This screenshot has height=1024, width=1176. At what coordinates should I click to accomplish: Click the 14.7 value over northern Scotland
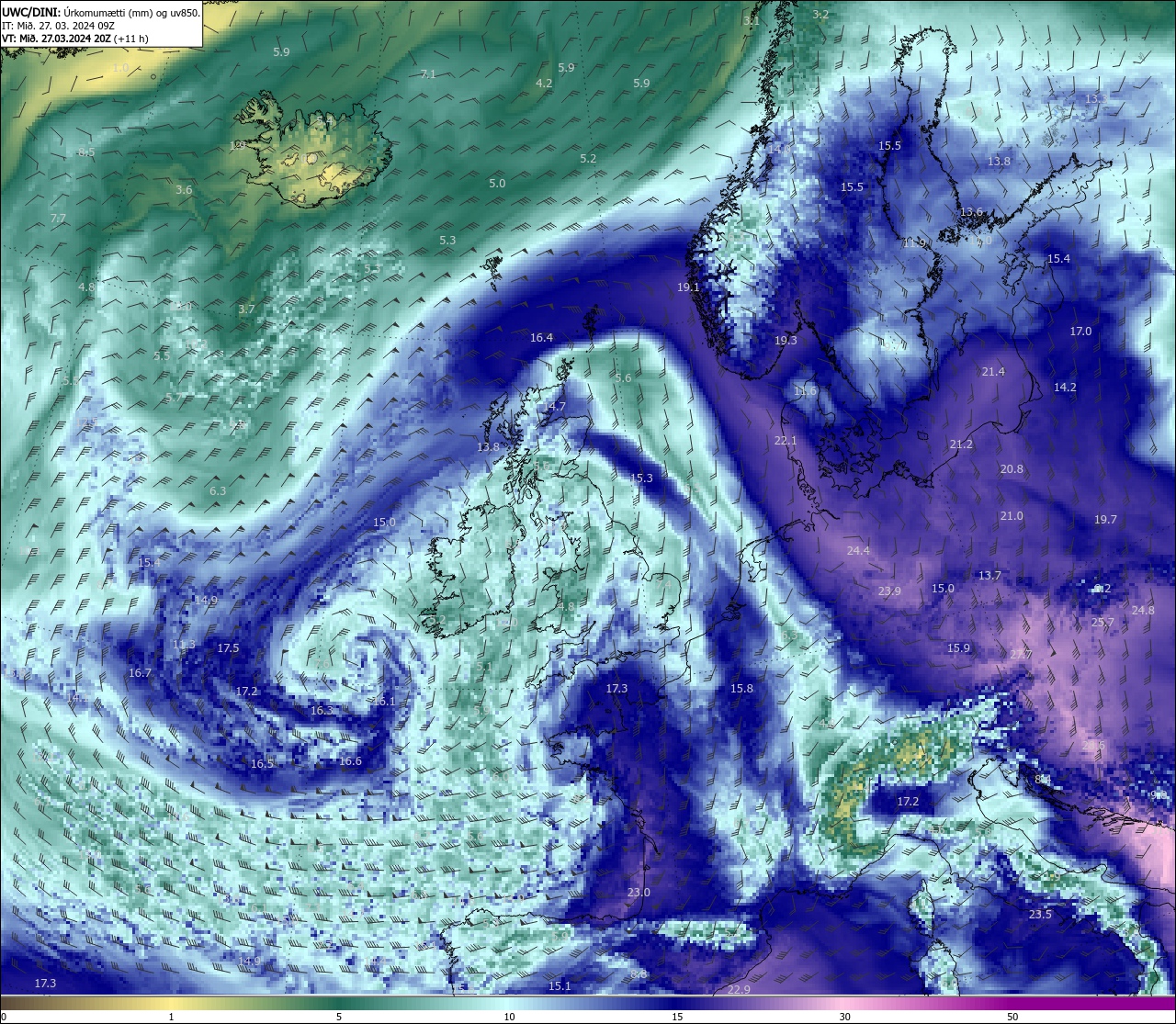(554, 407)
